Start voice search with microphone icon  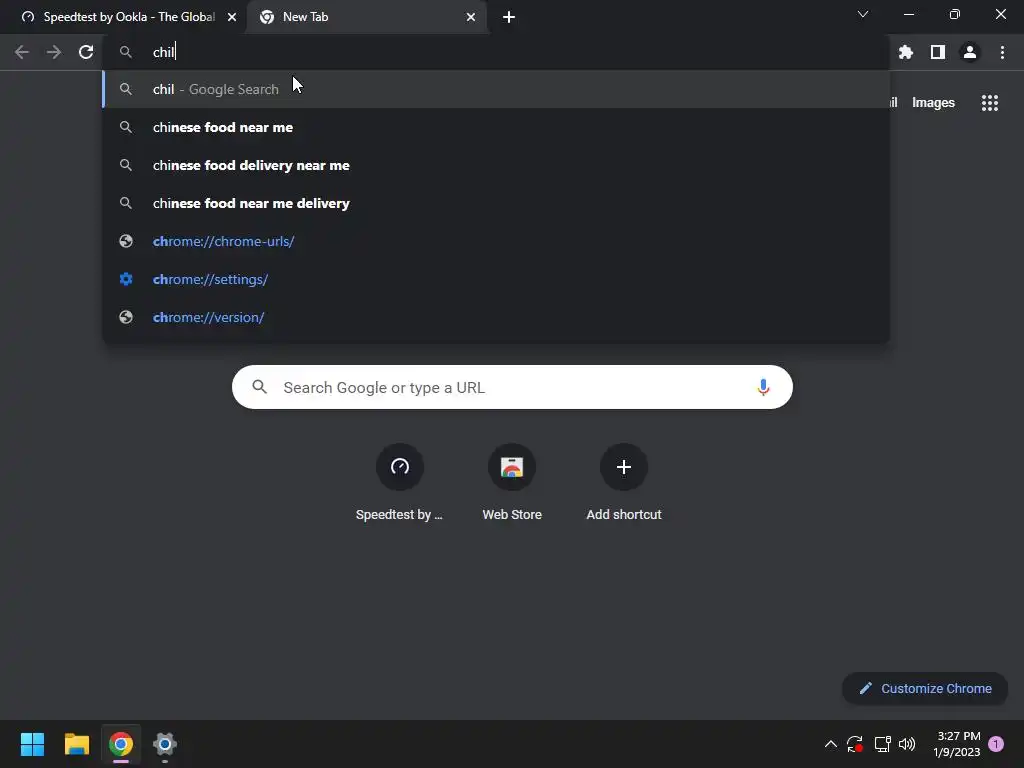tap(763, 387)
